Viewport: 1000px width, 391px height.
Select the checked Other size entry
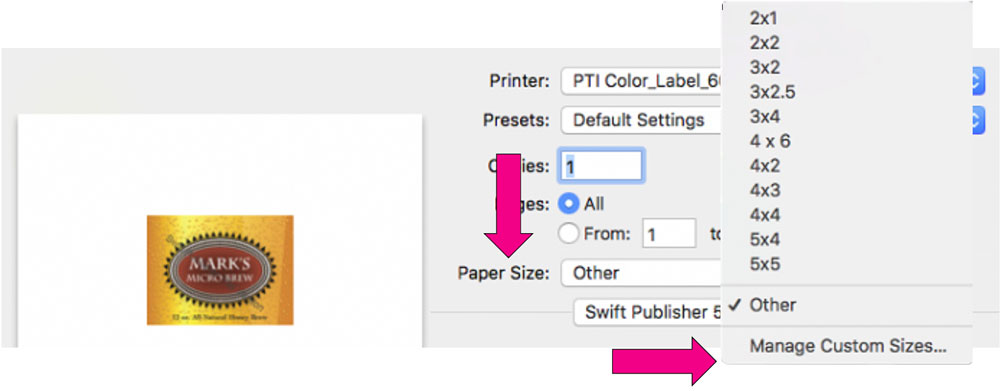click(x=847, y=305)
